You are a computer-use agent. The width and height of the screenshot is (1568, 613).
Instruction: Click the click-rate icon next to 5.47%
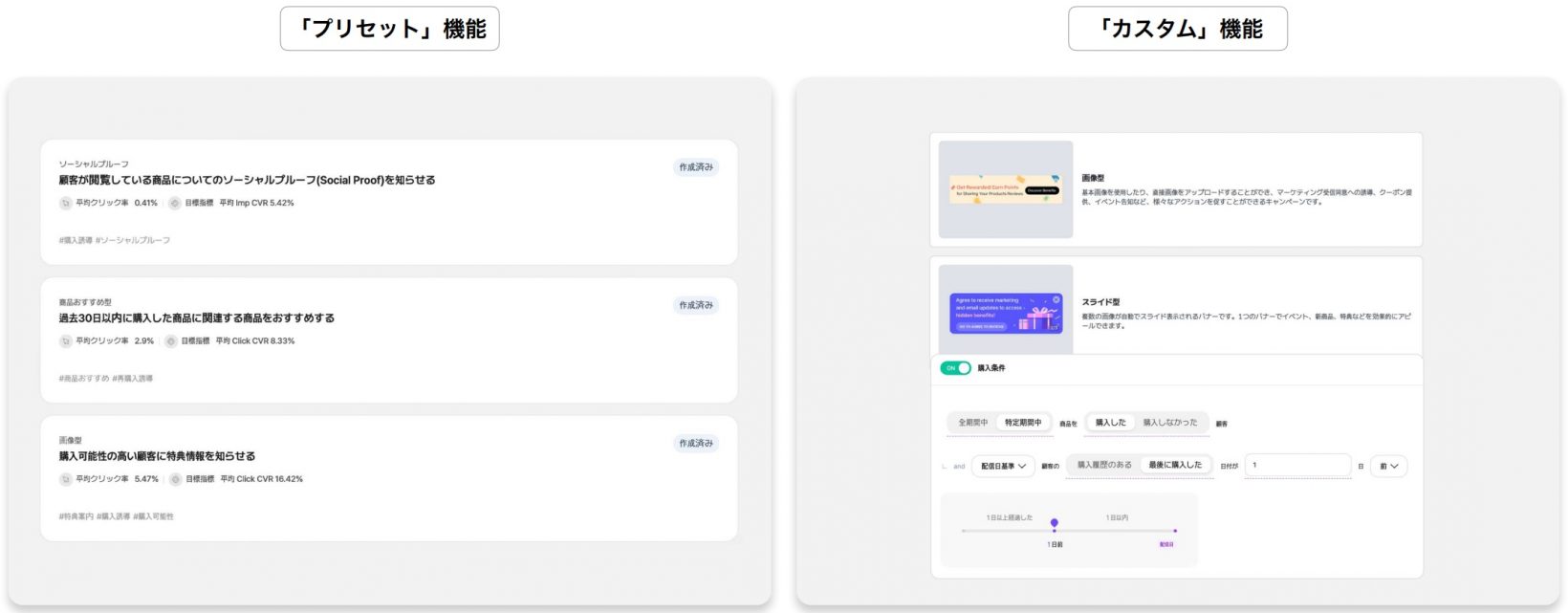click(65, 479)
